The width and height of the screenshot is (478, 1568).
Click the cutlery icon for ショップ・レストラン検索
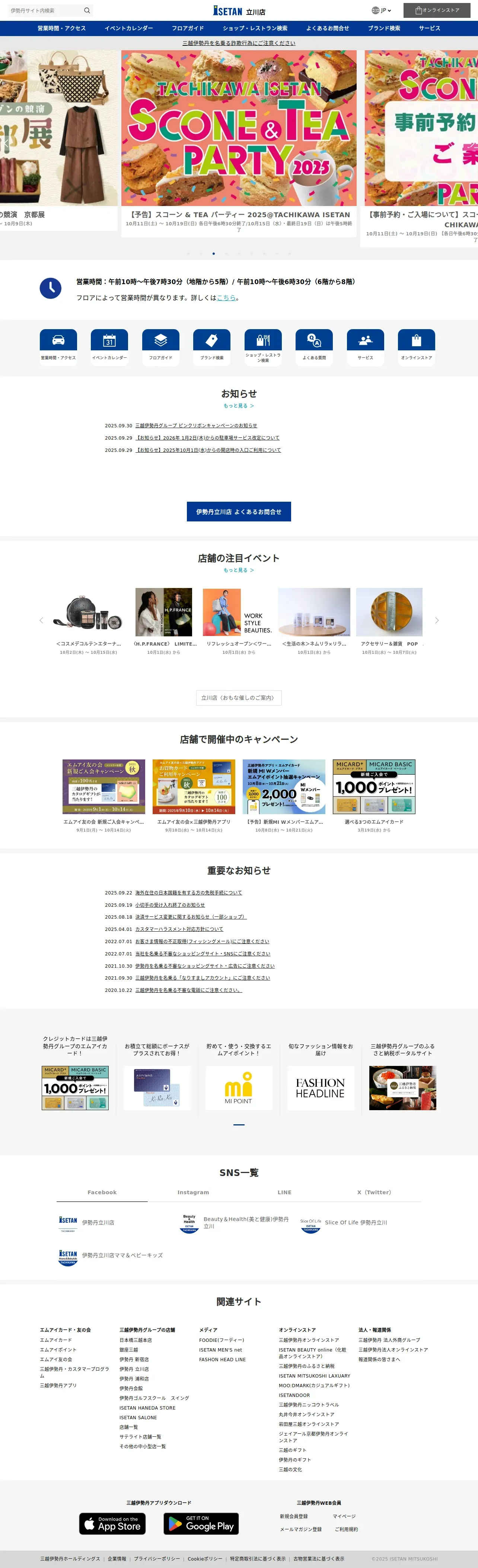[x=263, y=340]
